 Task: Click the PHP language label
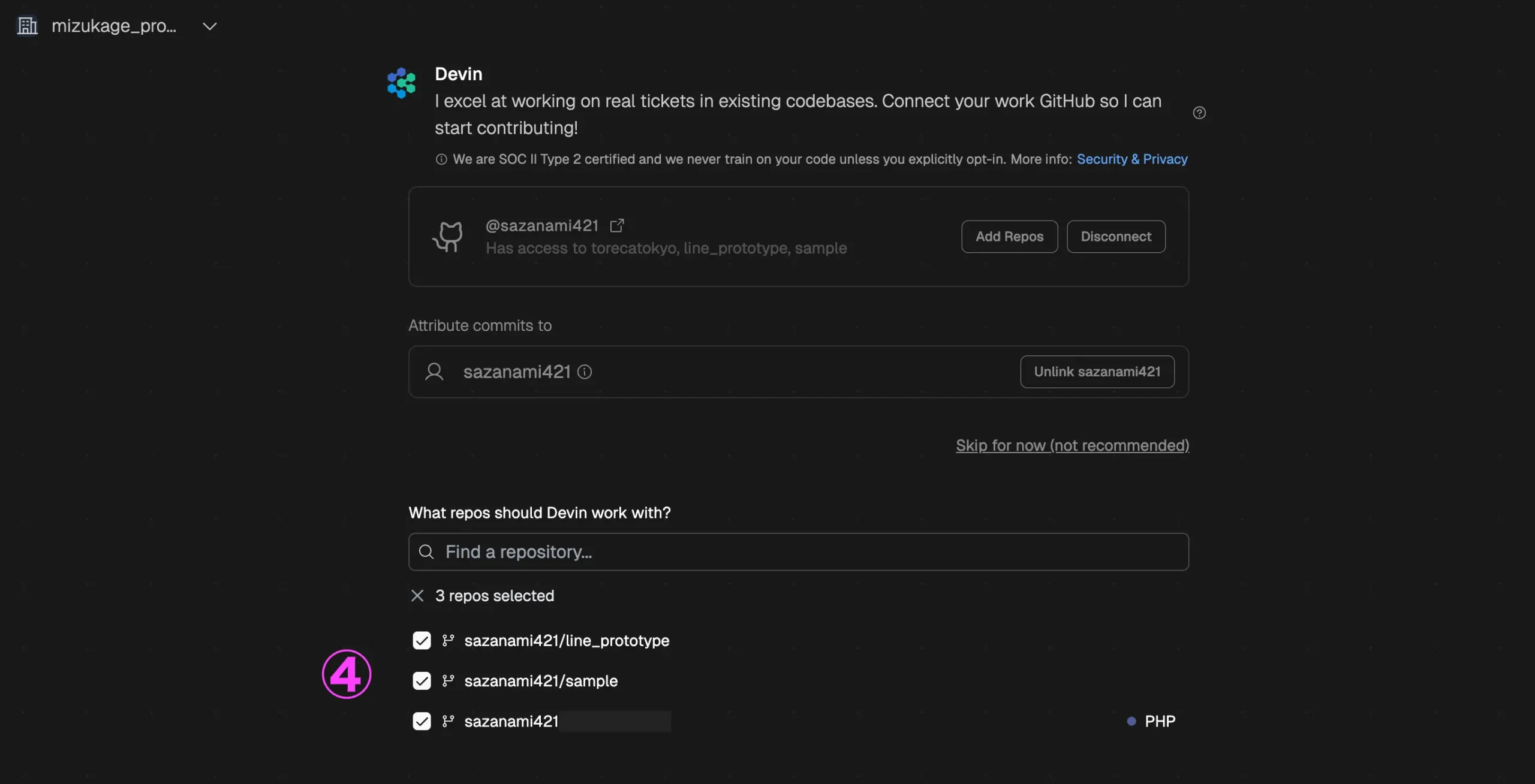tap(1160, 721)
